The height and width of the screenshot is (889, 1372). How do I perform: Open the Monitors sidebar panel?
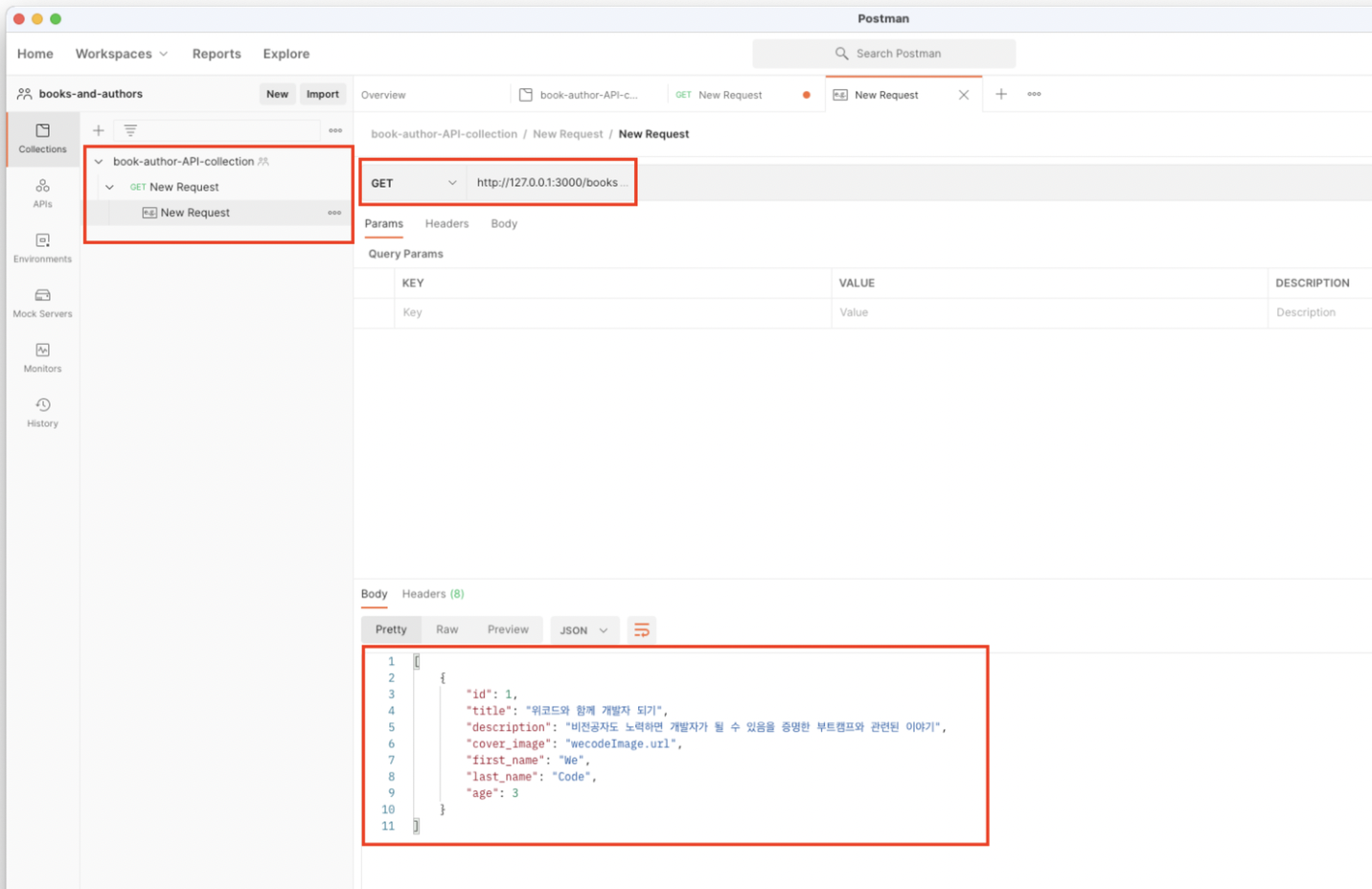pos(42,357)
